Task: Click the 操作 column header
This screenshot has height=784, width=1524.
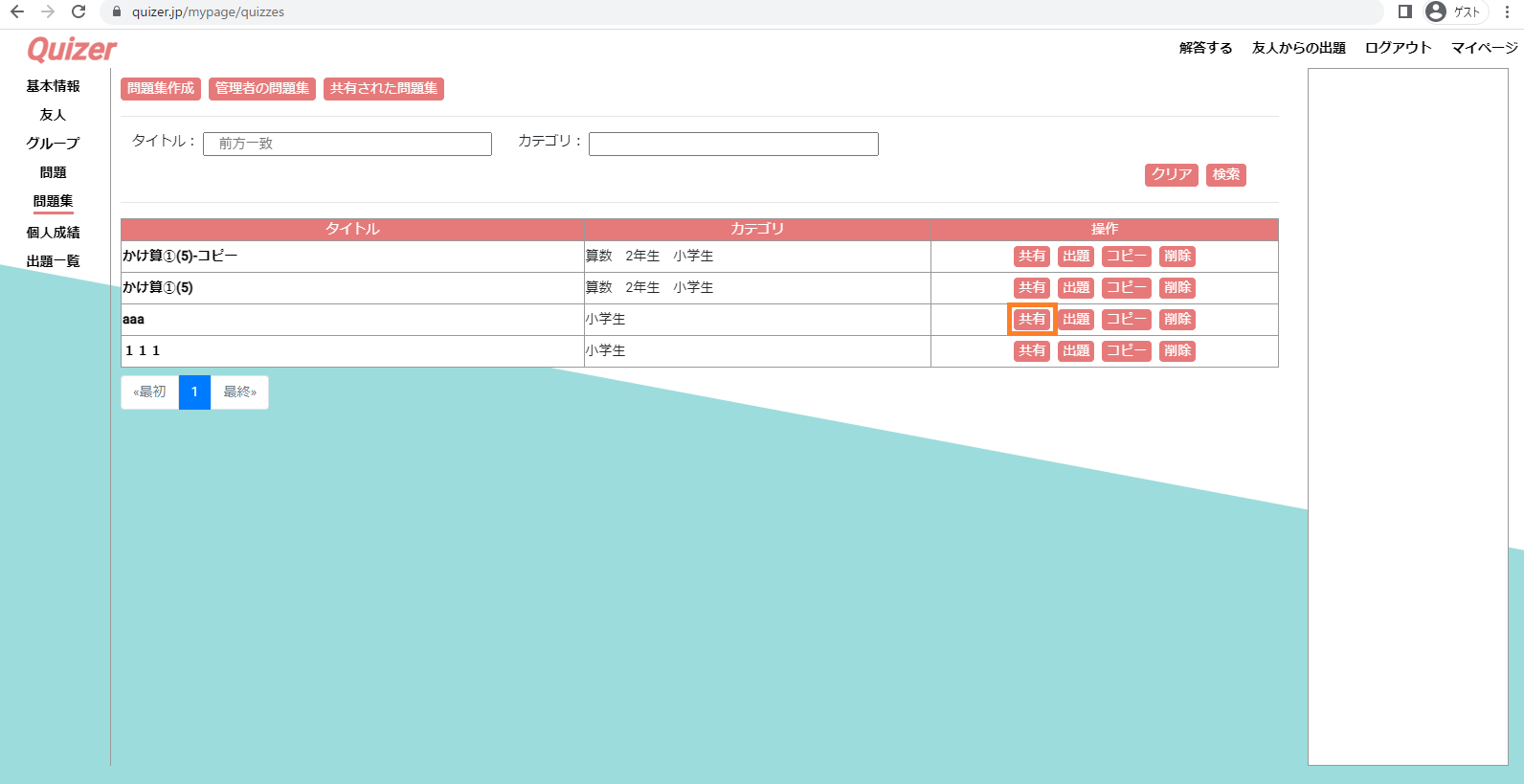Action: (x=1105, y=230)
